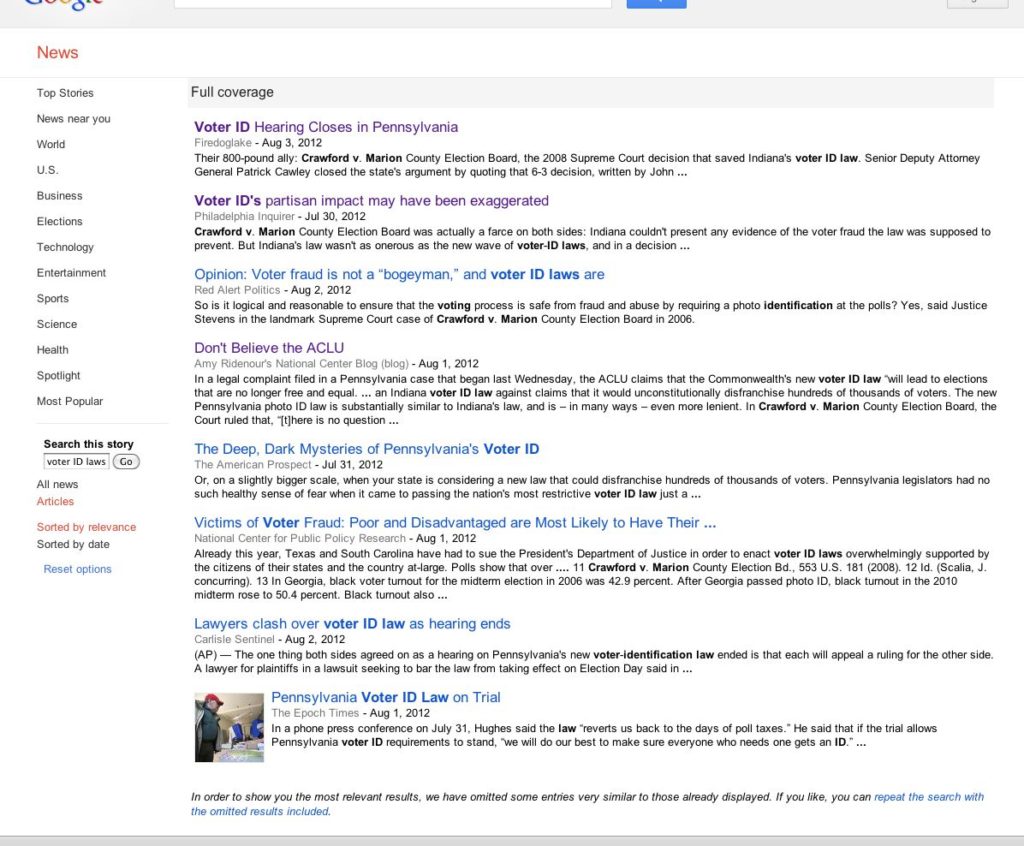Open 'Pennsylvania Voter ID Law on Trial' headline

pyautogui.click(x=386, y=698)
